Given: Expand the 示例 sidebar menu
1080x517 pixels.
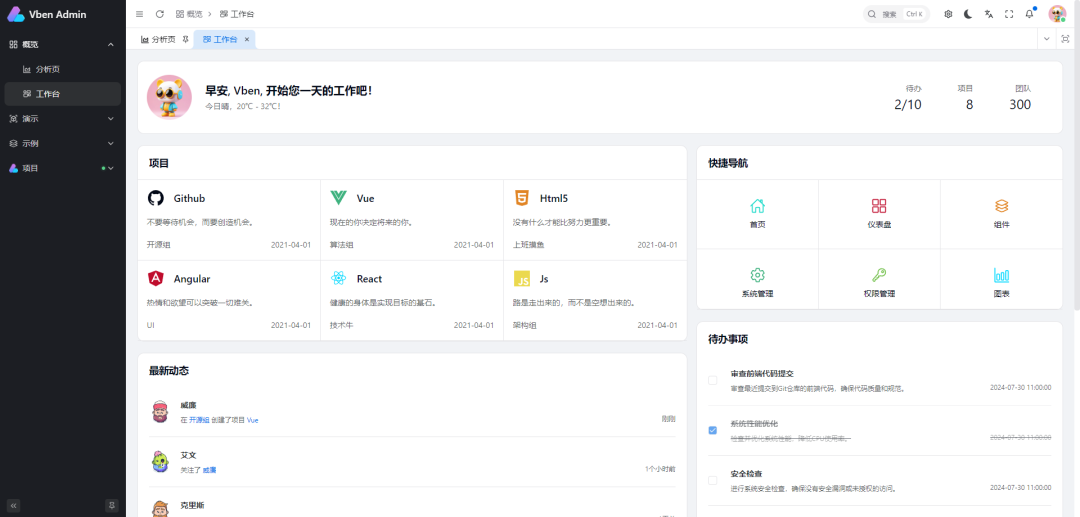Looking at the screenshot, I should point(62,143).
